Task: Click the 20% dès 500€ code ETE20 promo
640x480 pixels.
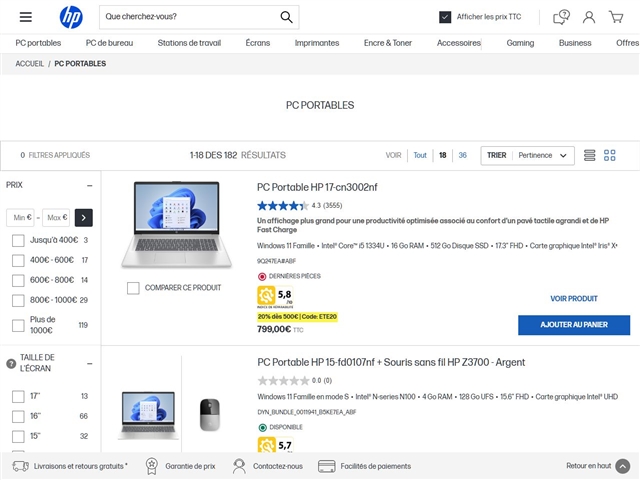Action: pyautogui.click(x=297, y=317)
